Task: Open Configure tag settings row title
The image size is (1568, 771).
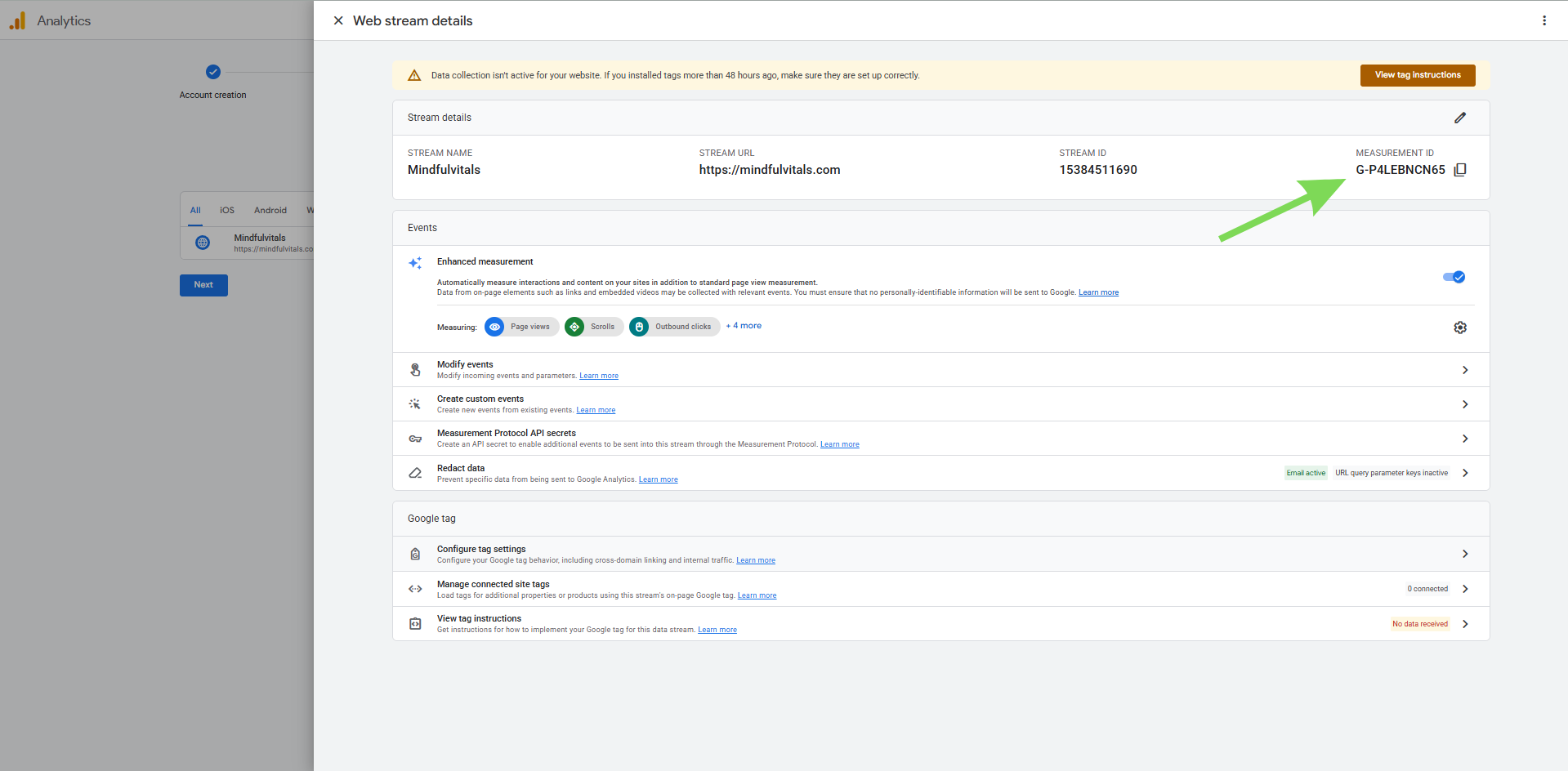Action: pos(481,549)
